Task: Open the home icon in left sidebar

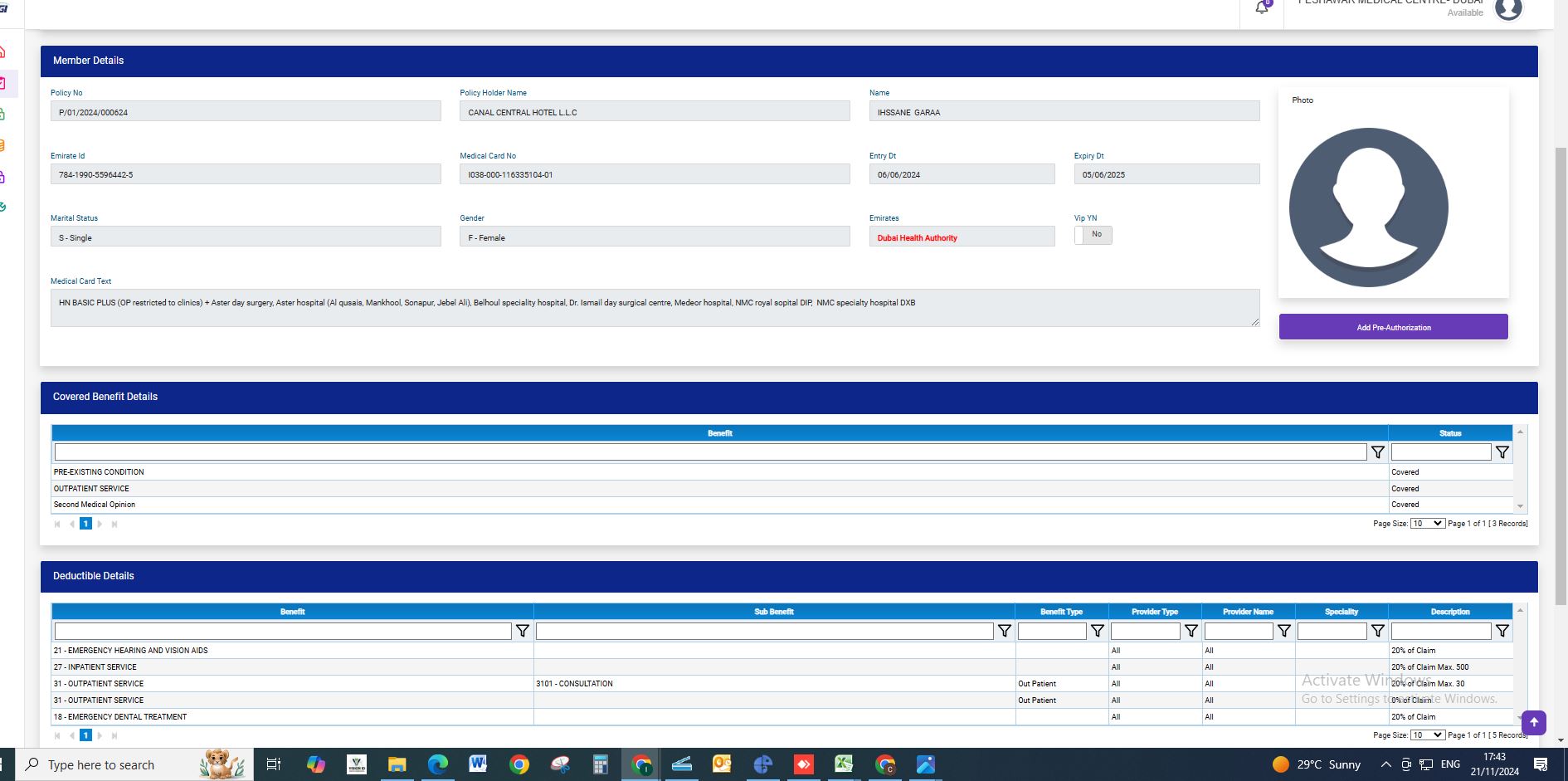Action: pos(3,52)
